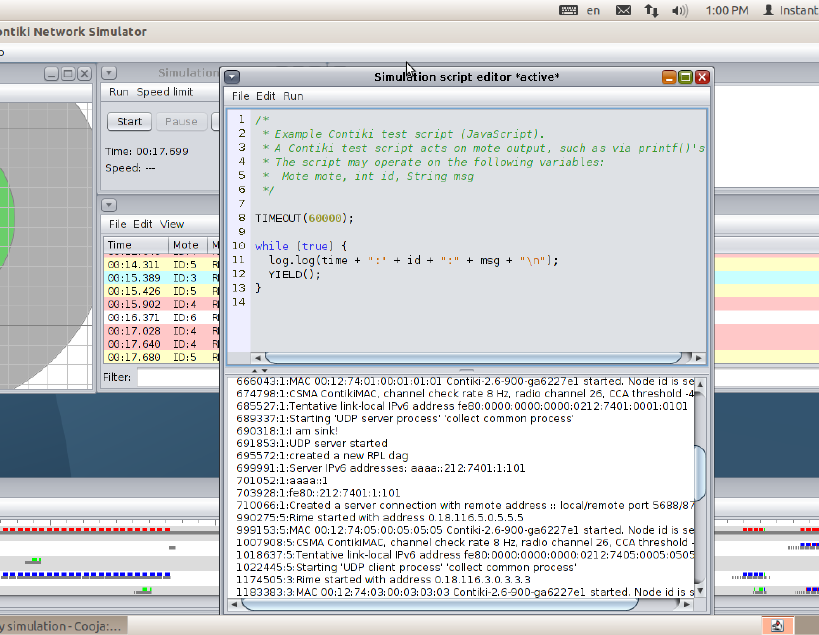Click the network connection tray icon
This screenshot has height=635, width=819.
point(651,10)
